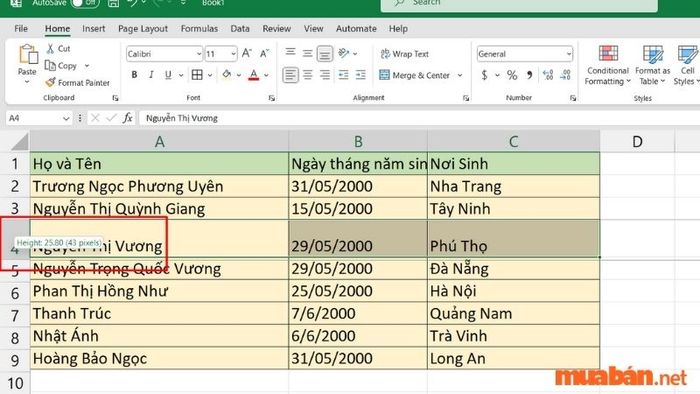Open the Calibri font name dropdown
Screen dimensions: 700x394
pyautogui.click(x=199, y=54)
